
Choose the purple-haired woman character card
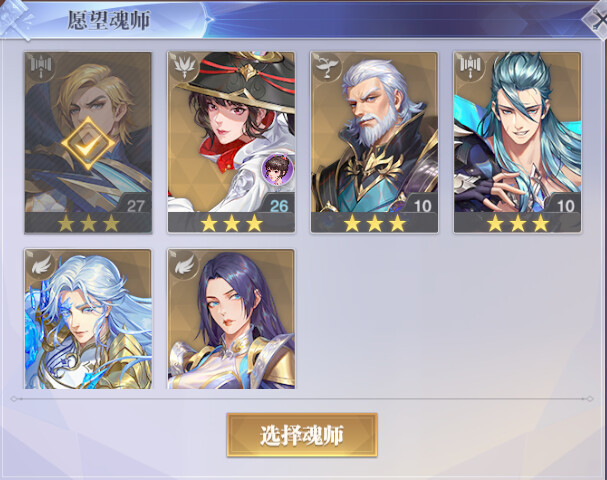[x=231, y=319]
